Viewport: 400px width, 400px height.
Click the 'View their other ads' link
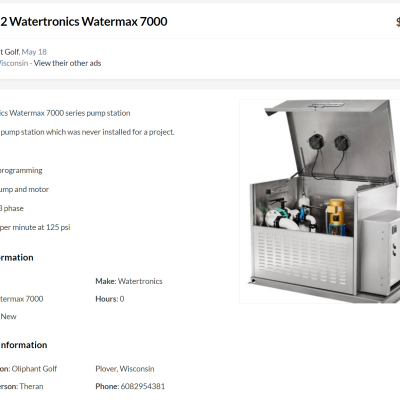pos(67,63)
